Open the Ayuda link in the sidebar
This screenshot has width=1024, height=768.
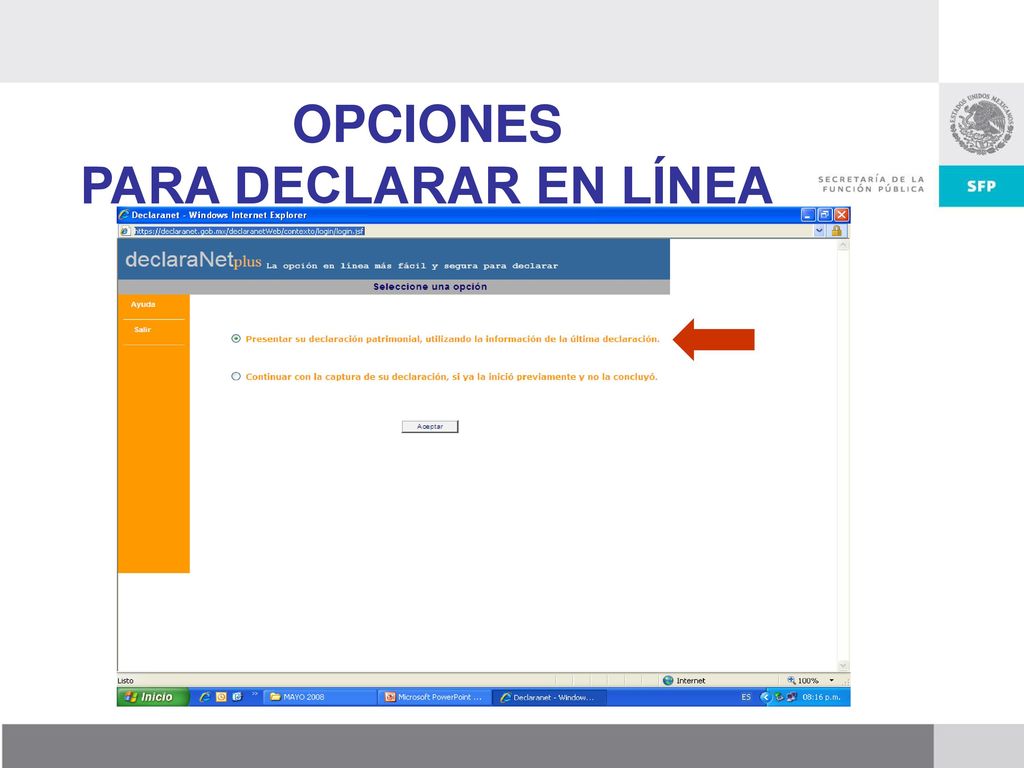tap(143, 304)
